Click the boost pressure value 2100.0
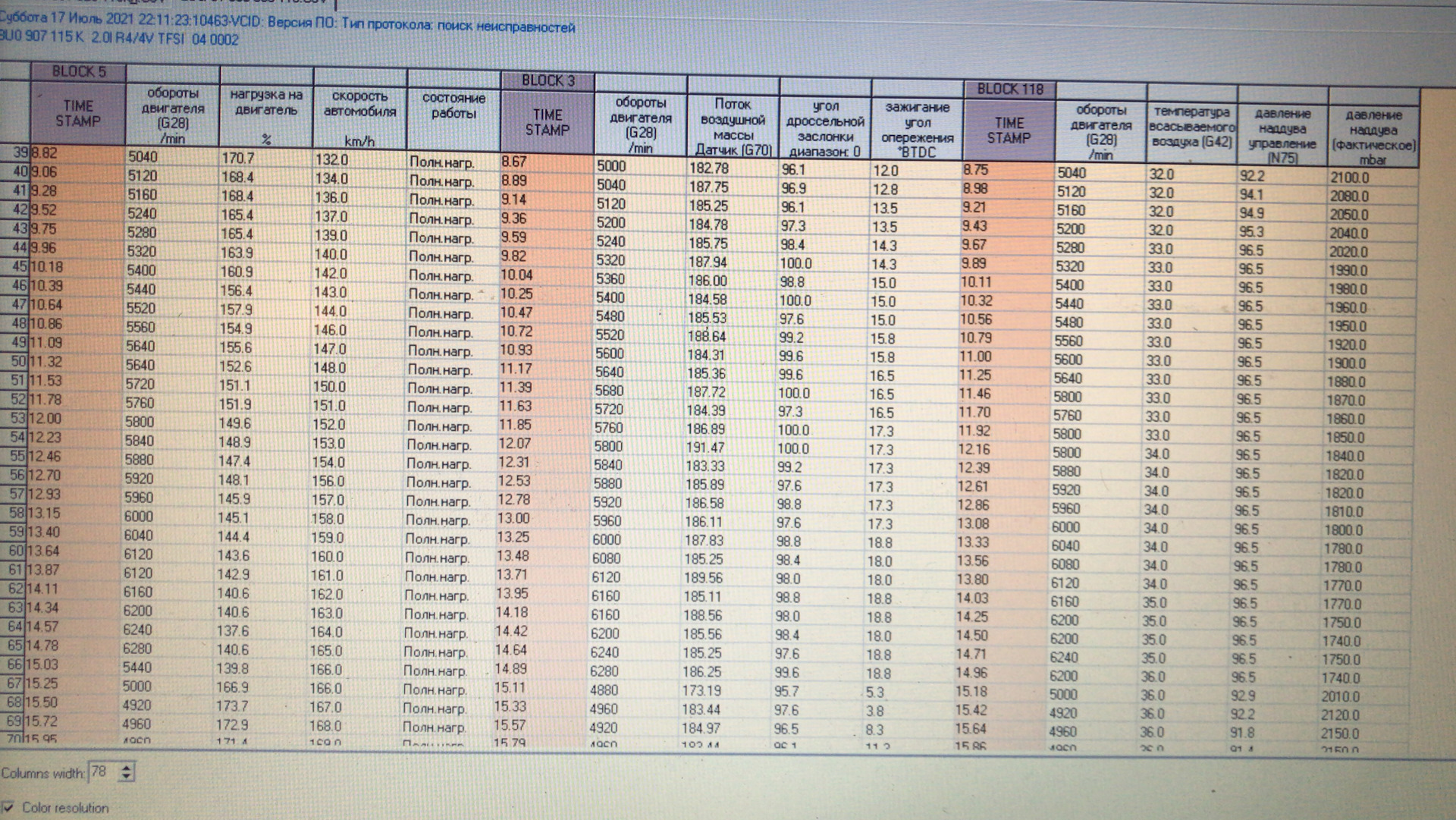The image size is (1456, 820). [1349, 178]
